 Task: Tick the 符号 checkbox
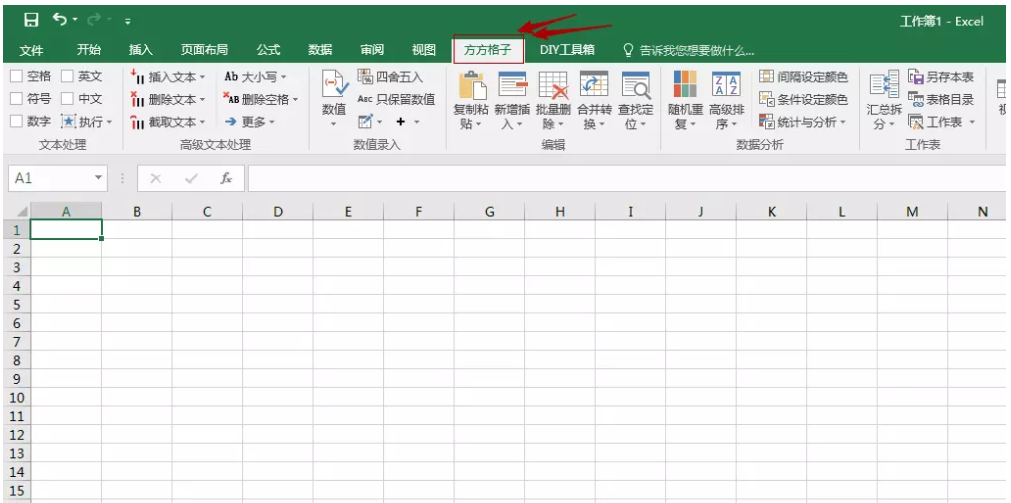(17, 99)
